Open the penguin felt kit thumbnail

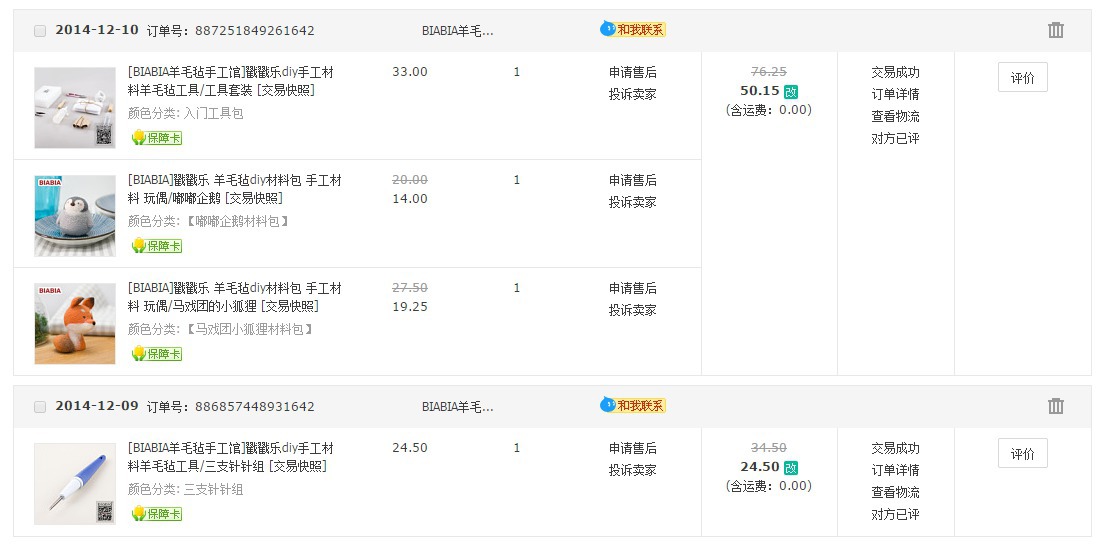click(x=75, y=216)
